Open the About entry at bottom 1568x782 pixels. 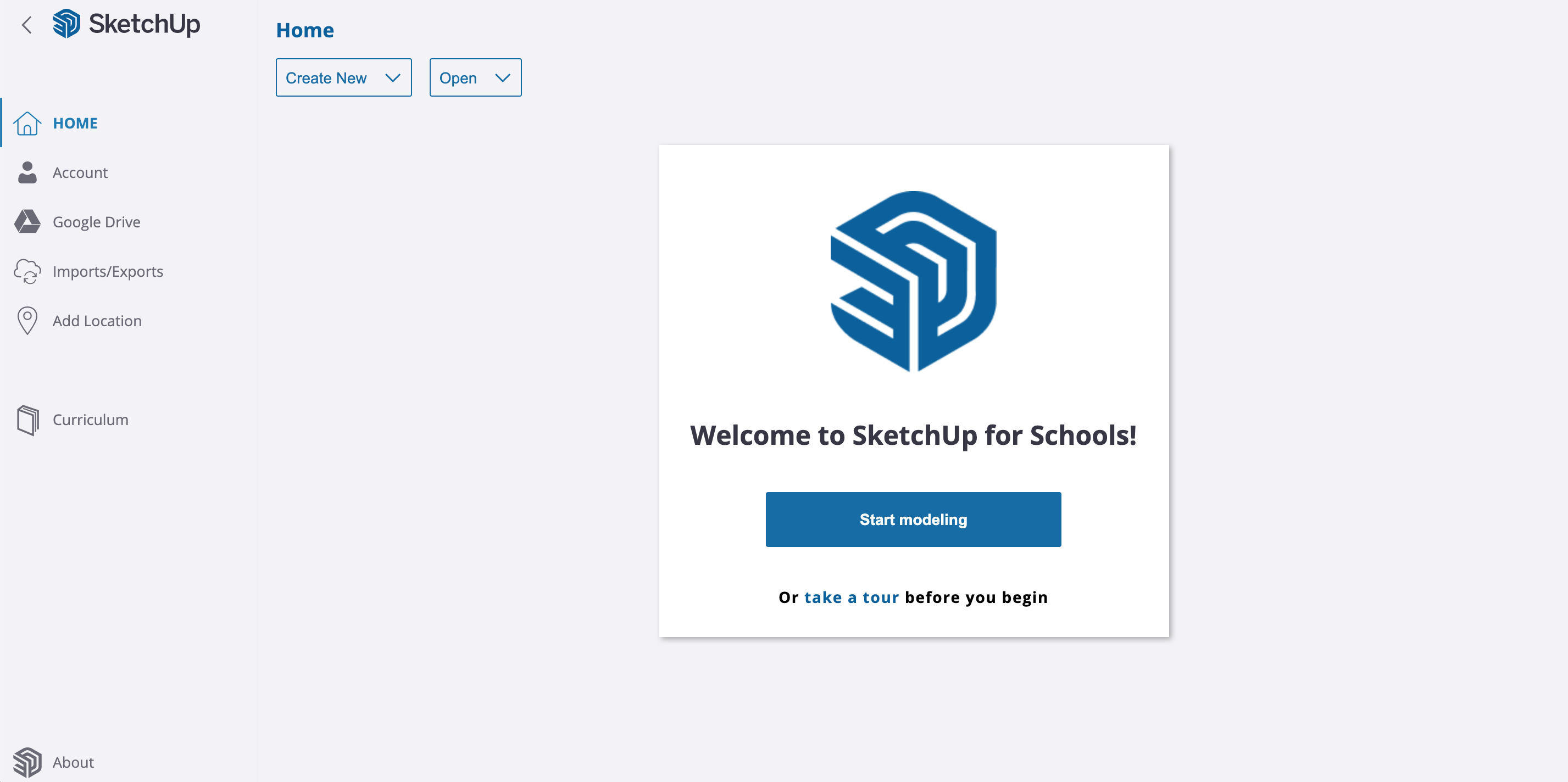tap(129, 762)
